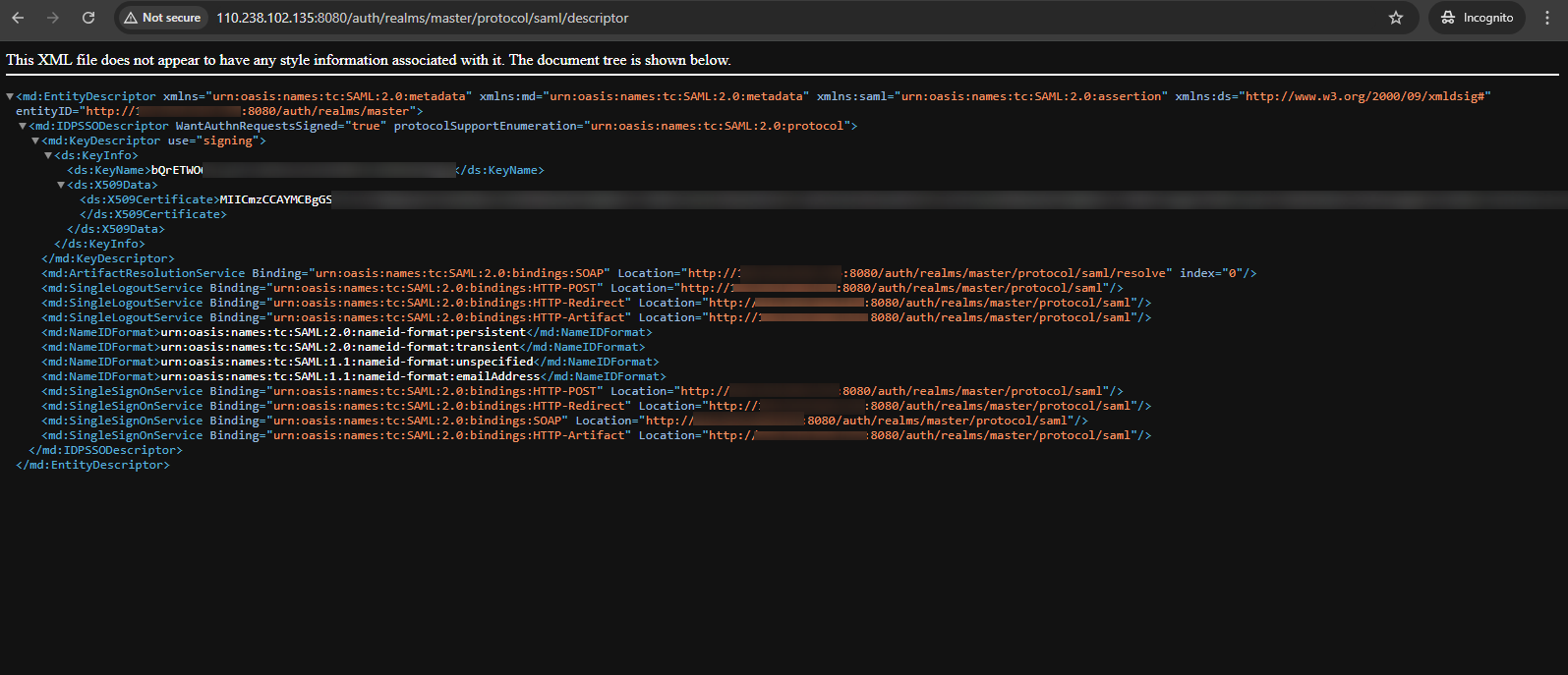The height and width of the screenshot is (675, 1568).
Task: Collapse the ds:X509Data node
Action: [61, 185]
